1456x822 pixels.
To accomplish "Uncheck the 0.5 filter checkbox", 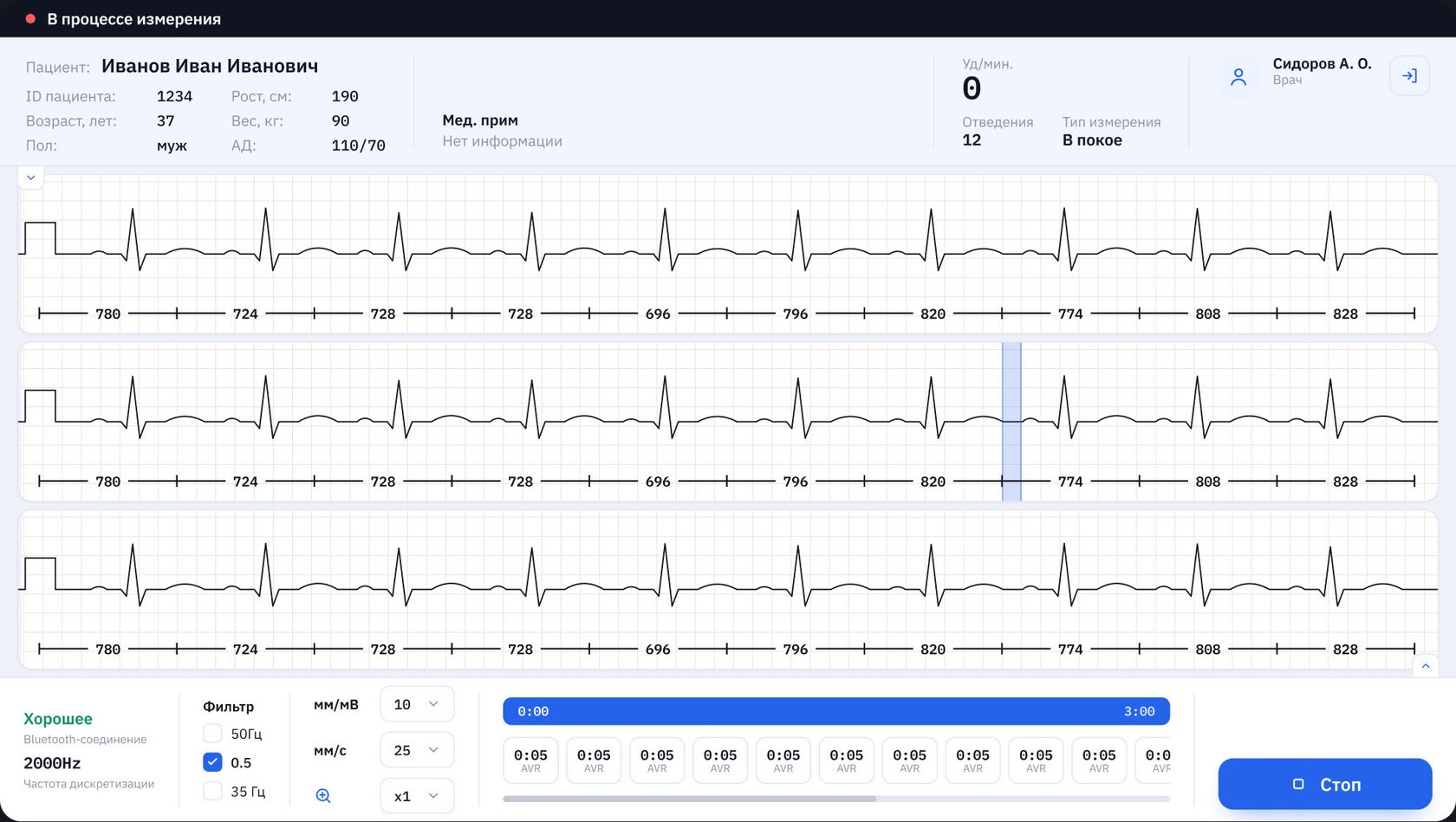I will tap(212, 762).
